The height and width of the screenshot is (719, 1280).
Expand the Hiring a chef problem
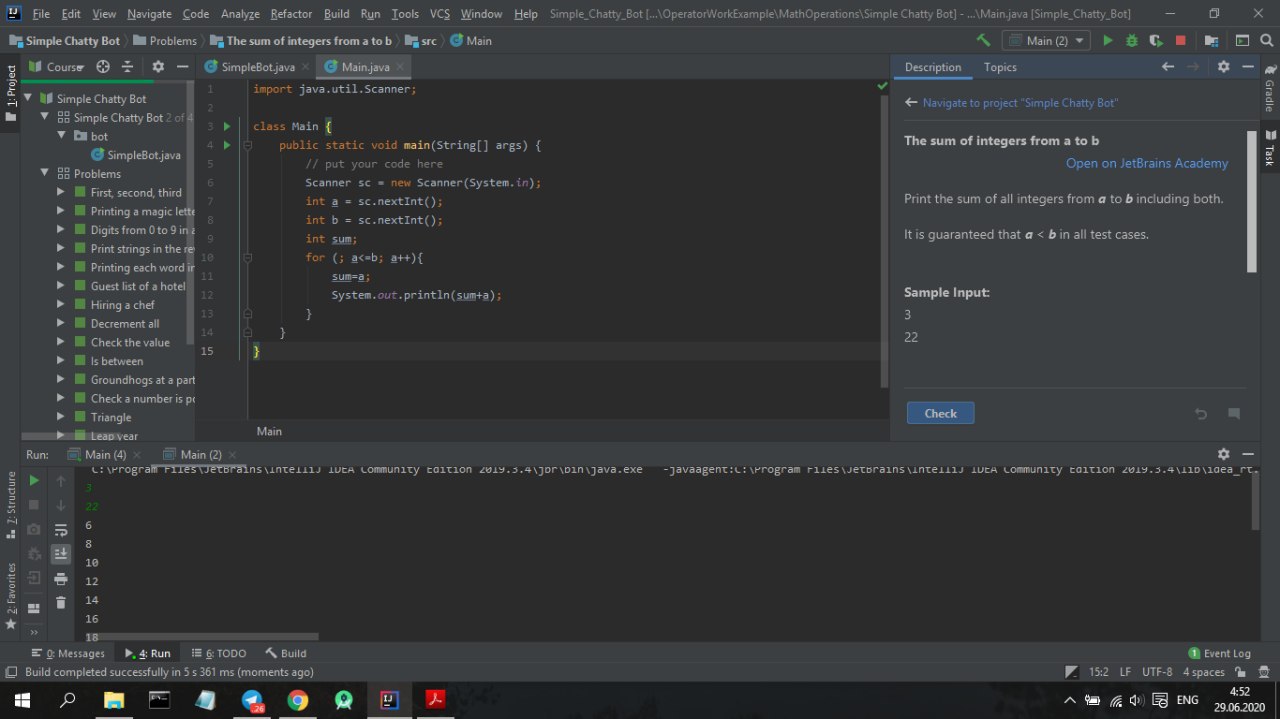(x=62, y=305)
